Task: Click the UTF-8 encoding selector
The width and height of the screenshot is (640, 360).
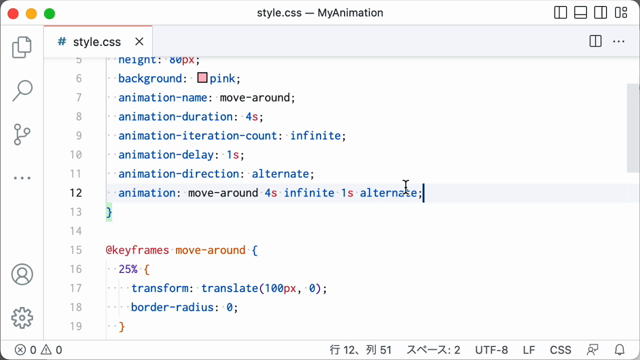Action: coord(491,350)
